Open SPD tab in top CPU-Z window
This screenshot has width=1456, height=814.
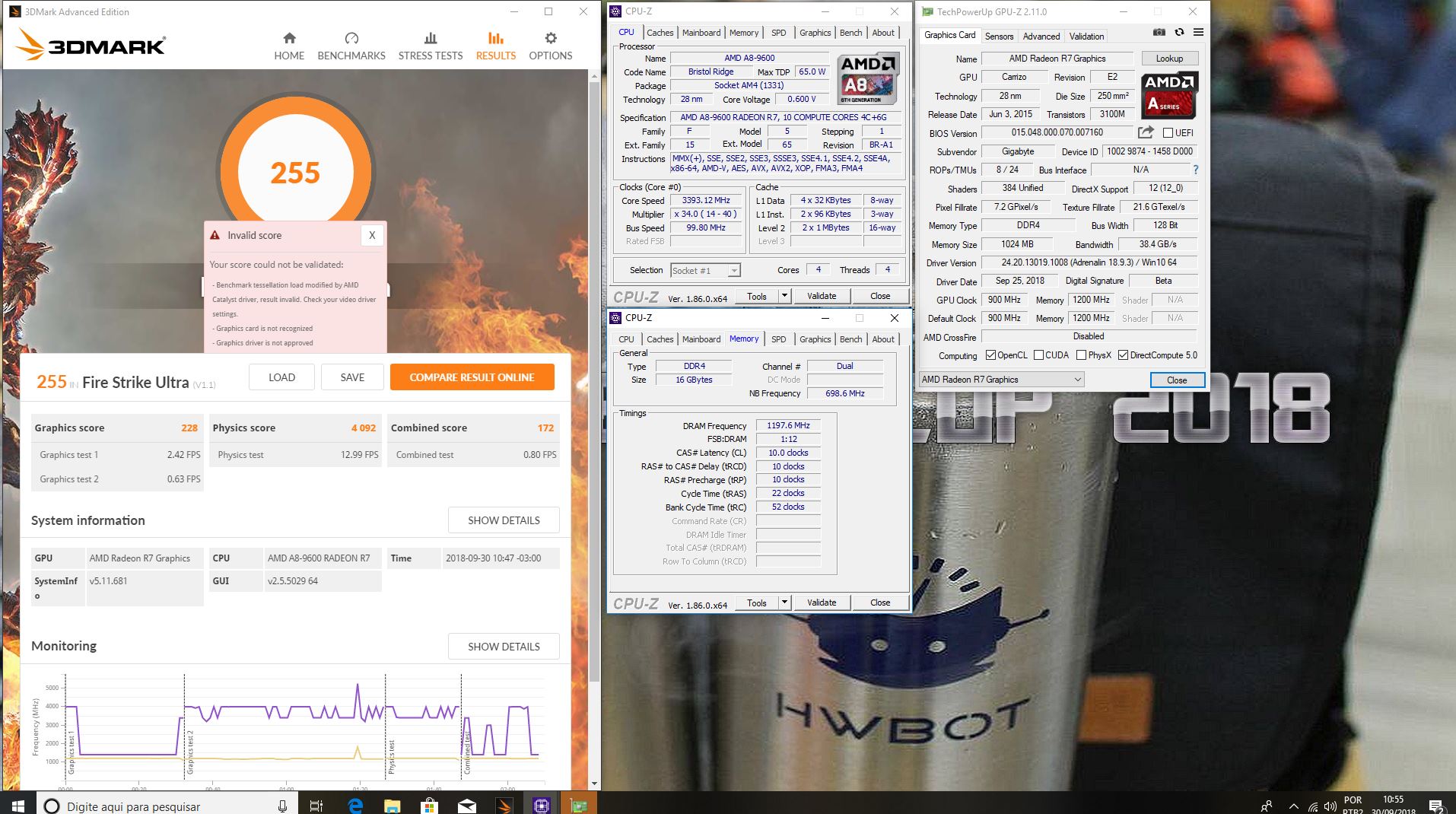click(x=779, y=33)
